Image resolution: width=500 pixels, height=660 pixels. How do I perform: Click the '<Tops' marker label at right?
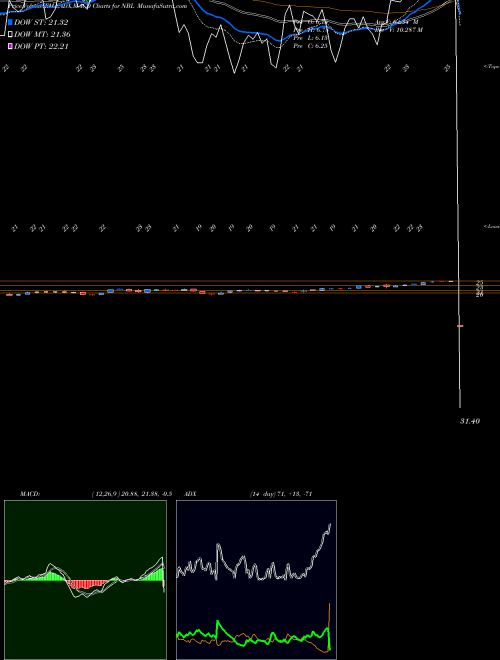point(492,67)
